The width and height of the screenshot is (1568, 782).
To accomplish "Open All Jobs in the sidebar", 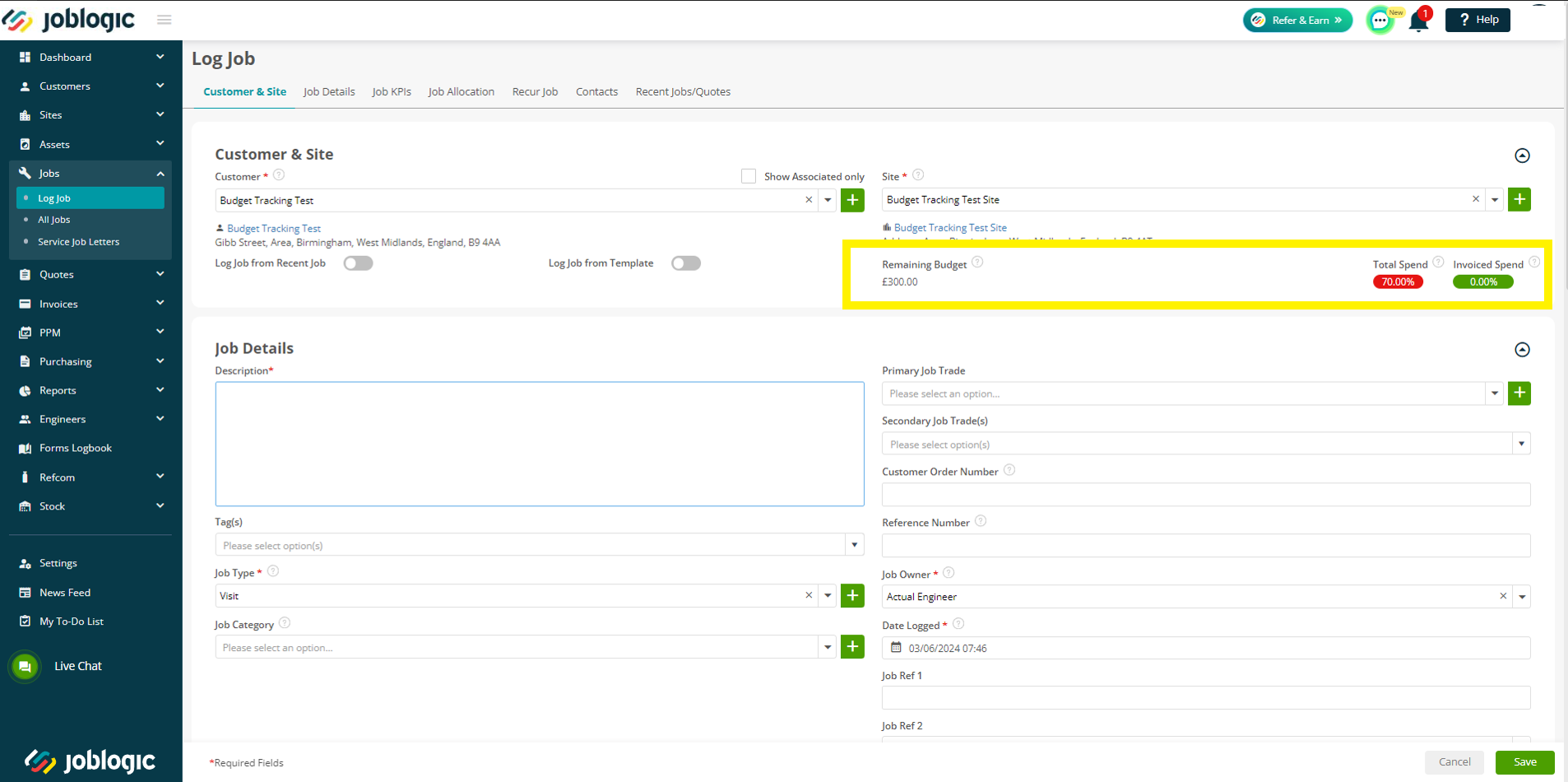I will tap(54, 220).
